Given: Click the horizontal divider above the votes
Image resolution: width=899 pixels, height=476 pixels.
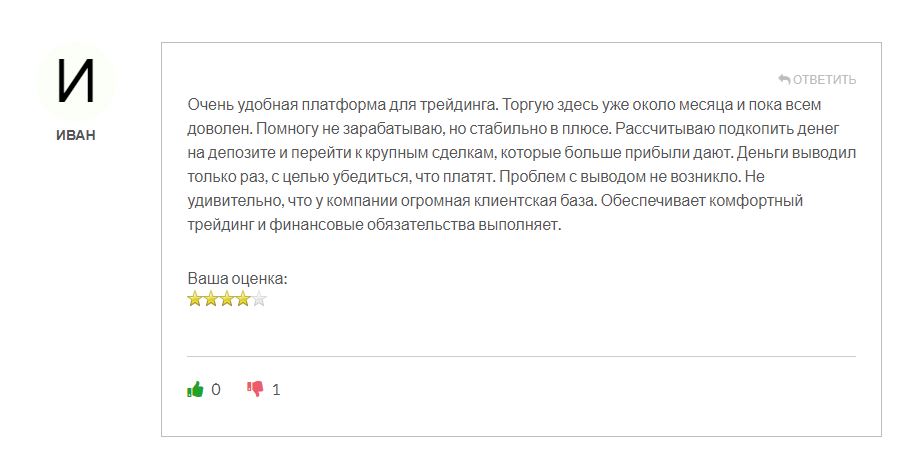Looking at the screenshot, I should pyautogui.click(x=521, y=357).
